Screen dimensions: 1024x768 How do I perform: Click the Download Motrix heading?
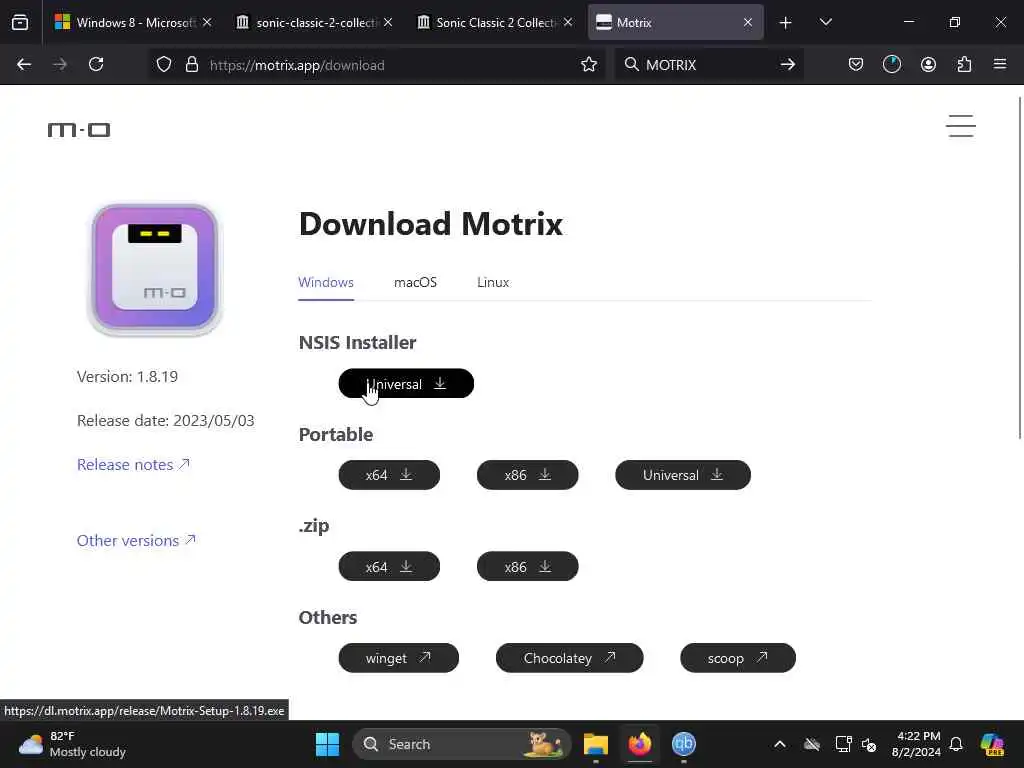pos(430,224)
